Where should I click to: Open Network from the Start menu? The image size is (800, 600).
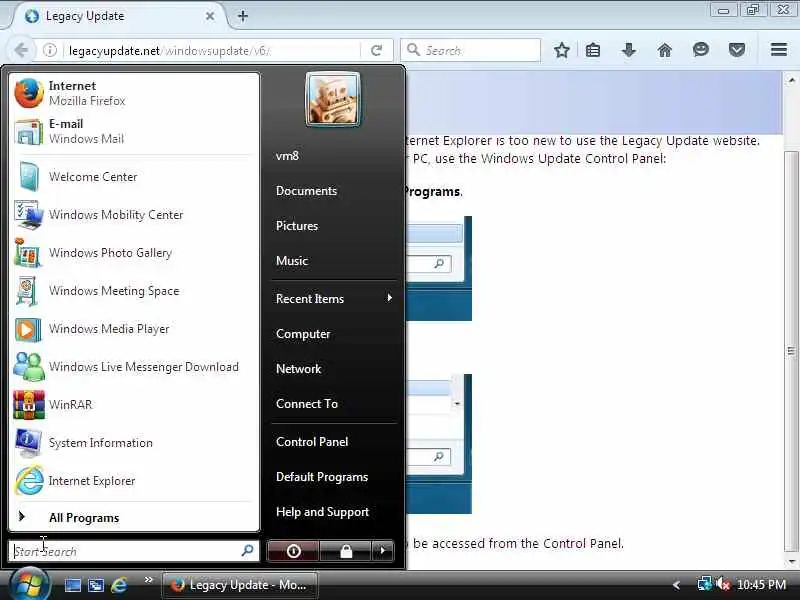coord(298,369)
